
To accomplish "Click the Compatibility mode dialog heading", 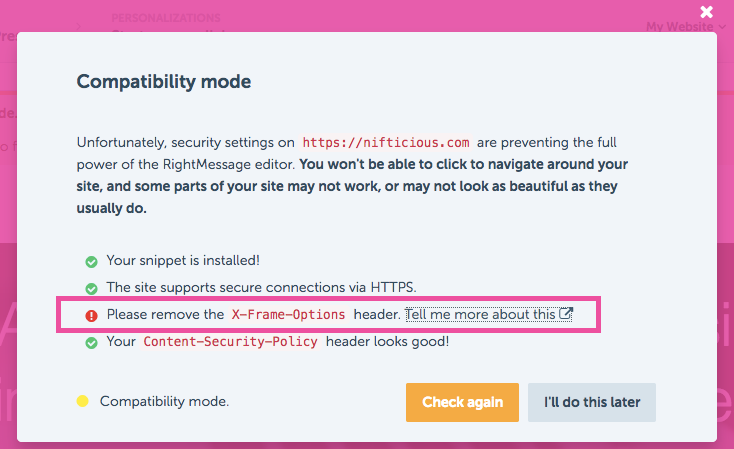I will point(164,81).
